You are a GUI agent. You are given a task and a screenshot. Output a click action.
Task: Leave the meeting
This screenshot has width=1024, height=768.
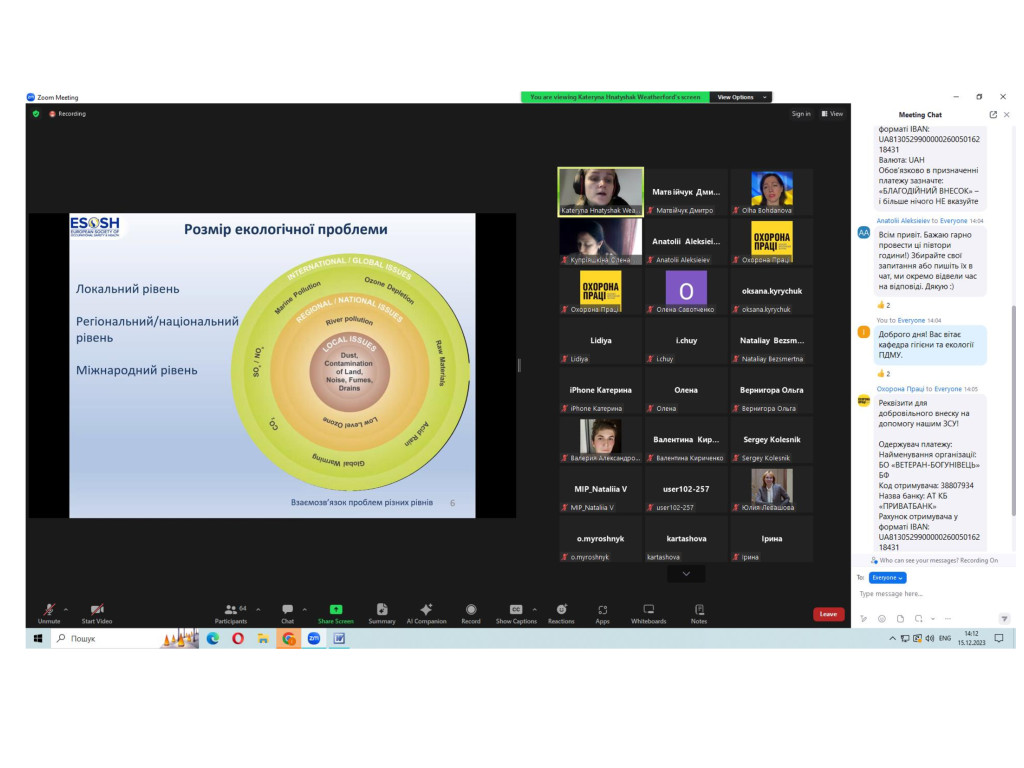(828, 614)
